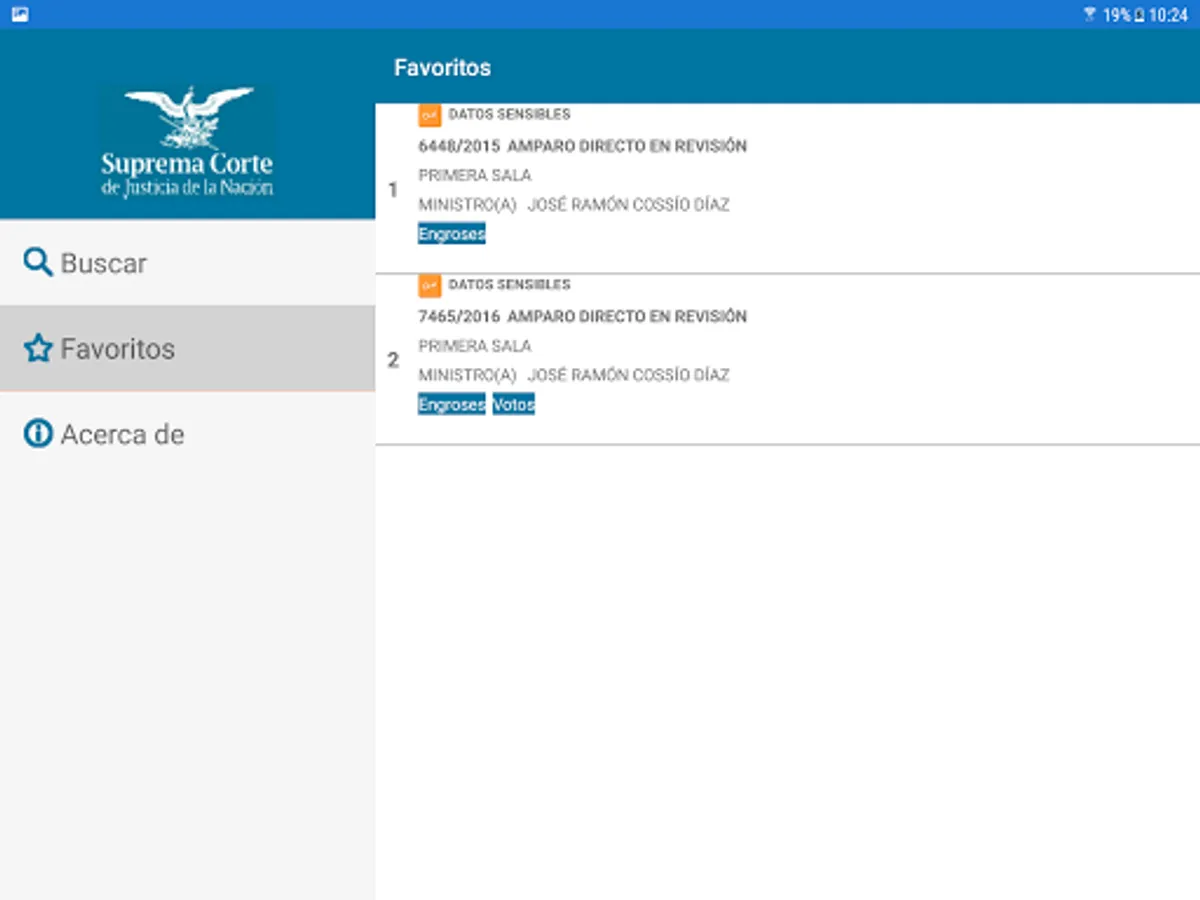The width and height of the screenshot is (1200, 900).
Task: Click the Favoritos star icon
Action: coord(37,349)
